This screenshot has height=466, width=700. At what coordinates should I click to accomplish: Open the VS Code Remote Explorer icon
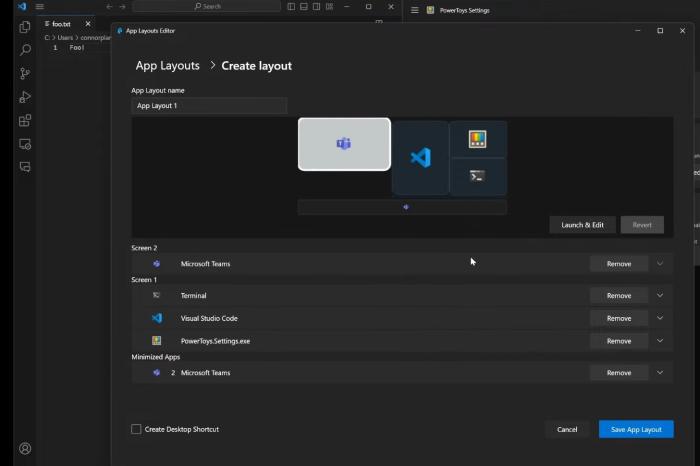click(25, 144)
